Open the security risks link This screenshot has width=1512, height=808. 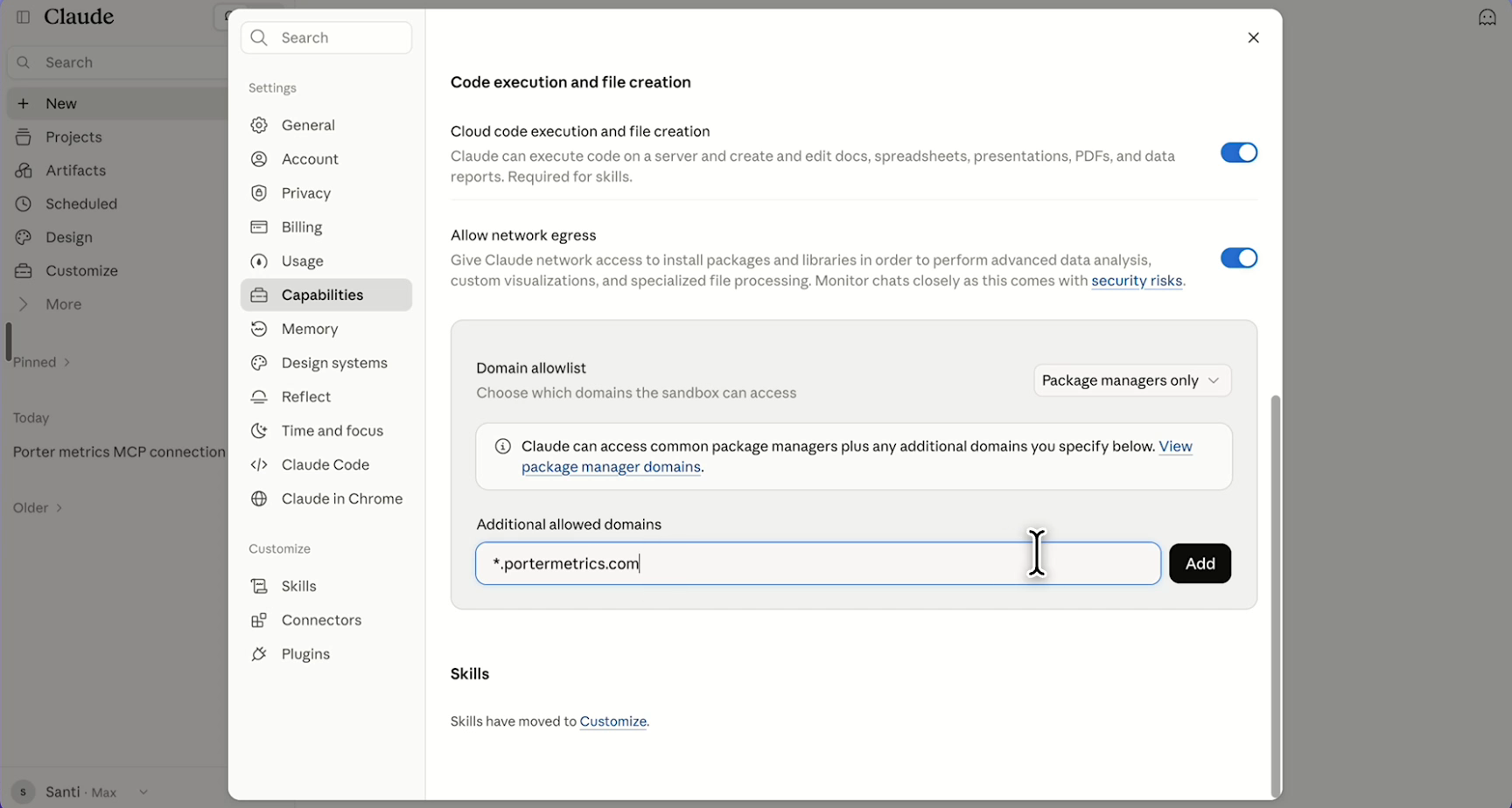click(1137, 282)
